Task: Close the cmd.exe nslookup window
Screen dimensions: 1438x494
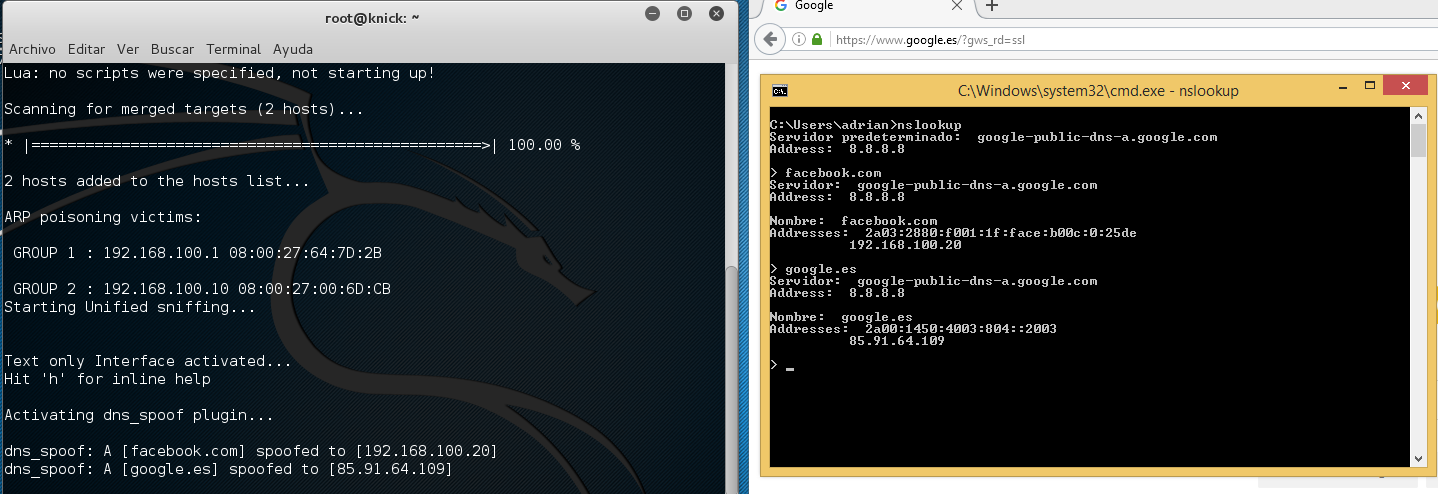Action: (1407, 86)
